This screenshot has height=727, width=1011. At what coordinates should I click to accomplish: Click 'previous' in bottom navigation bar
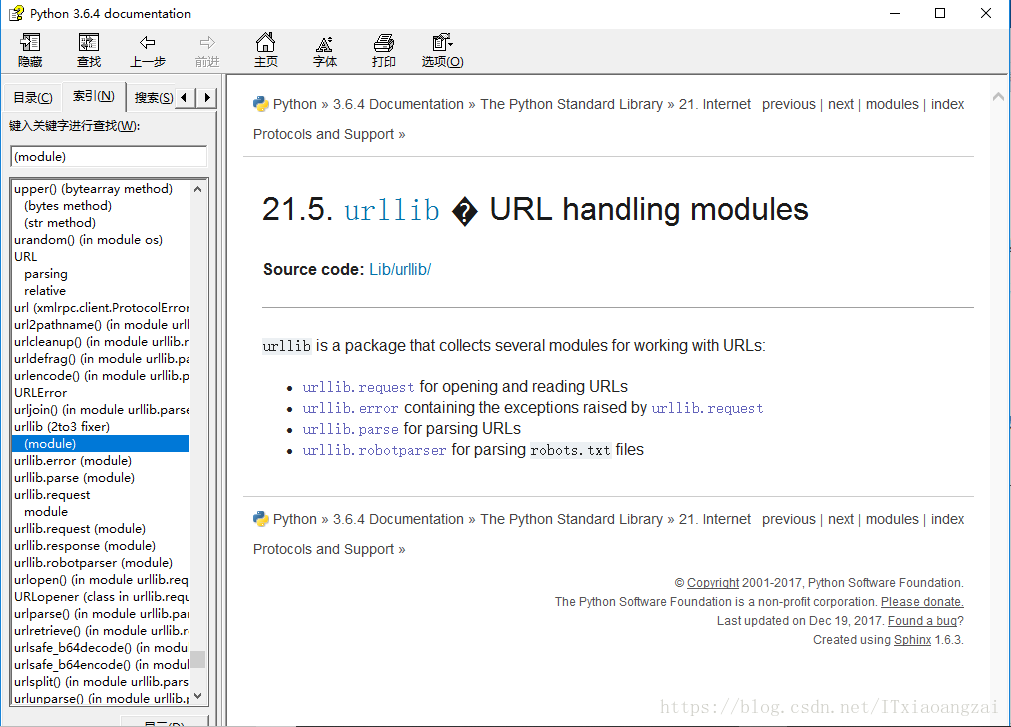coord(789,519)
